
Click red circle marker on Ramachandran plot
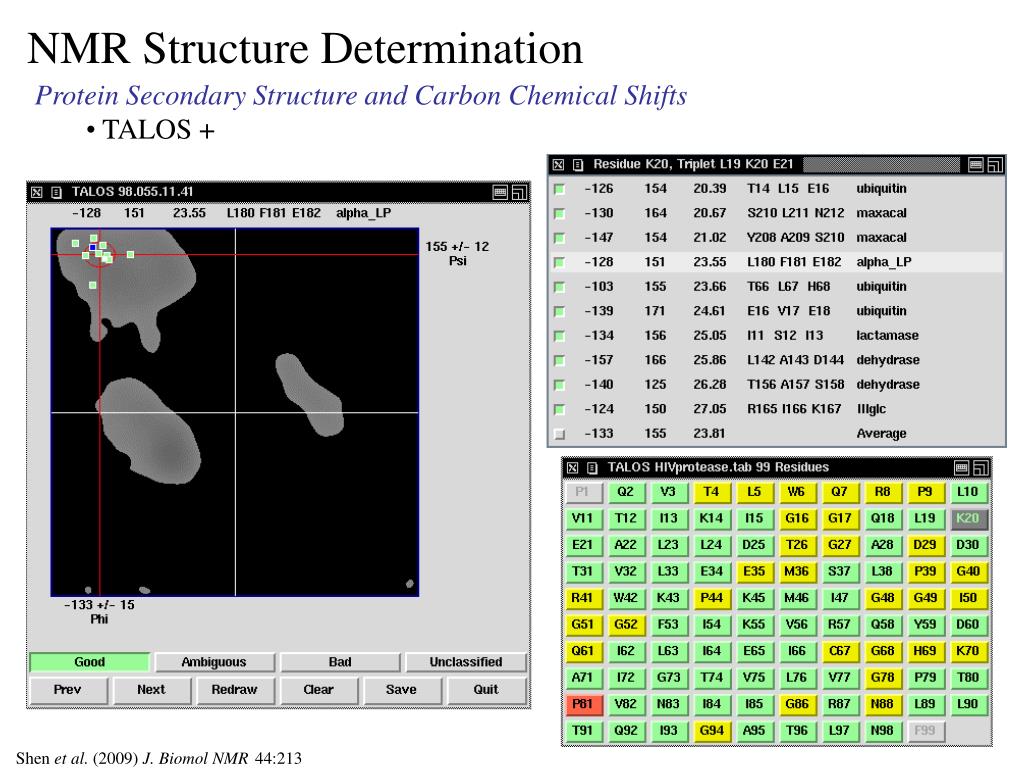[x=100, y=255]
